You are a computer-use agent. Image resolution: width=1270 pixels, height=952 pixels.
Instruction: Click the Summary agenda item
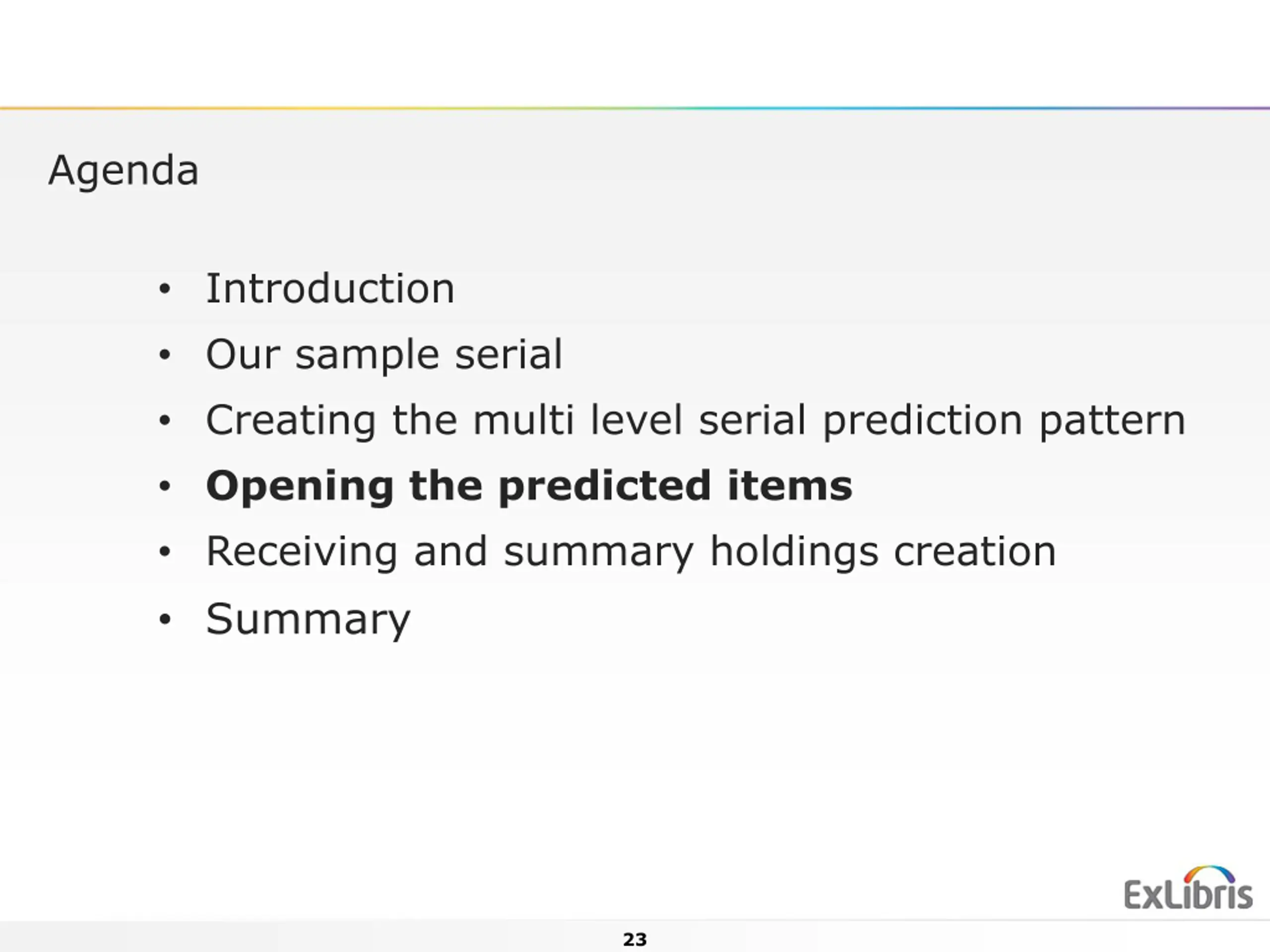tap(308, 620)
